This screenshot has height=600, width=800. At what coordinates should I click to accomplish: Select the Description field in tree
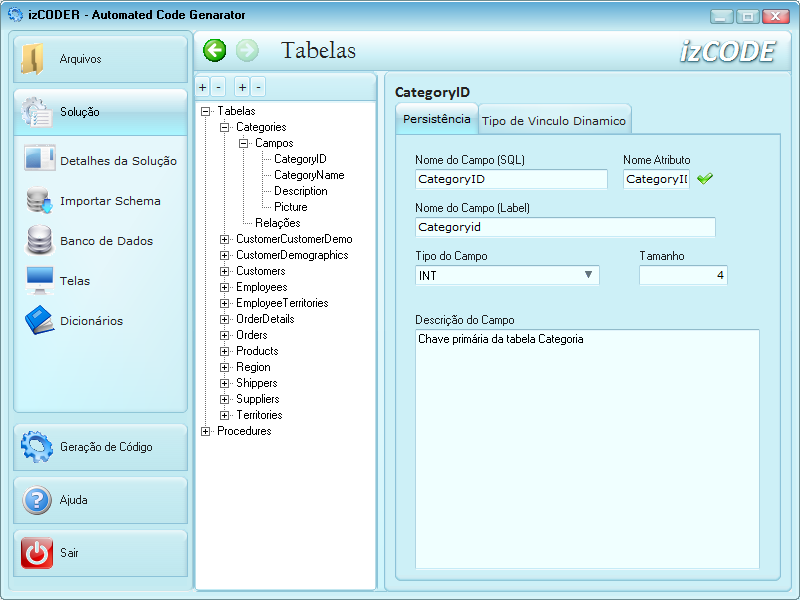pos(301,191)
